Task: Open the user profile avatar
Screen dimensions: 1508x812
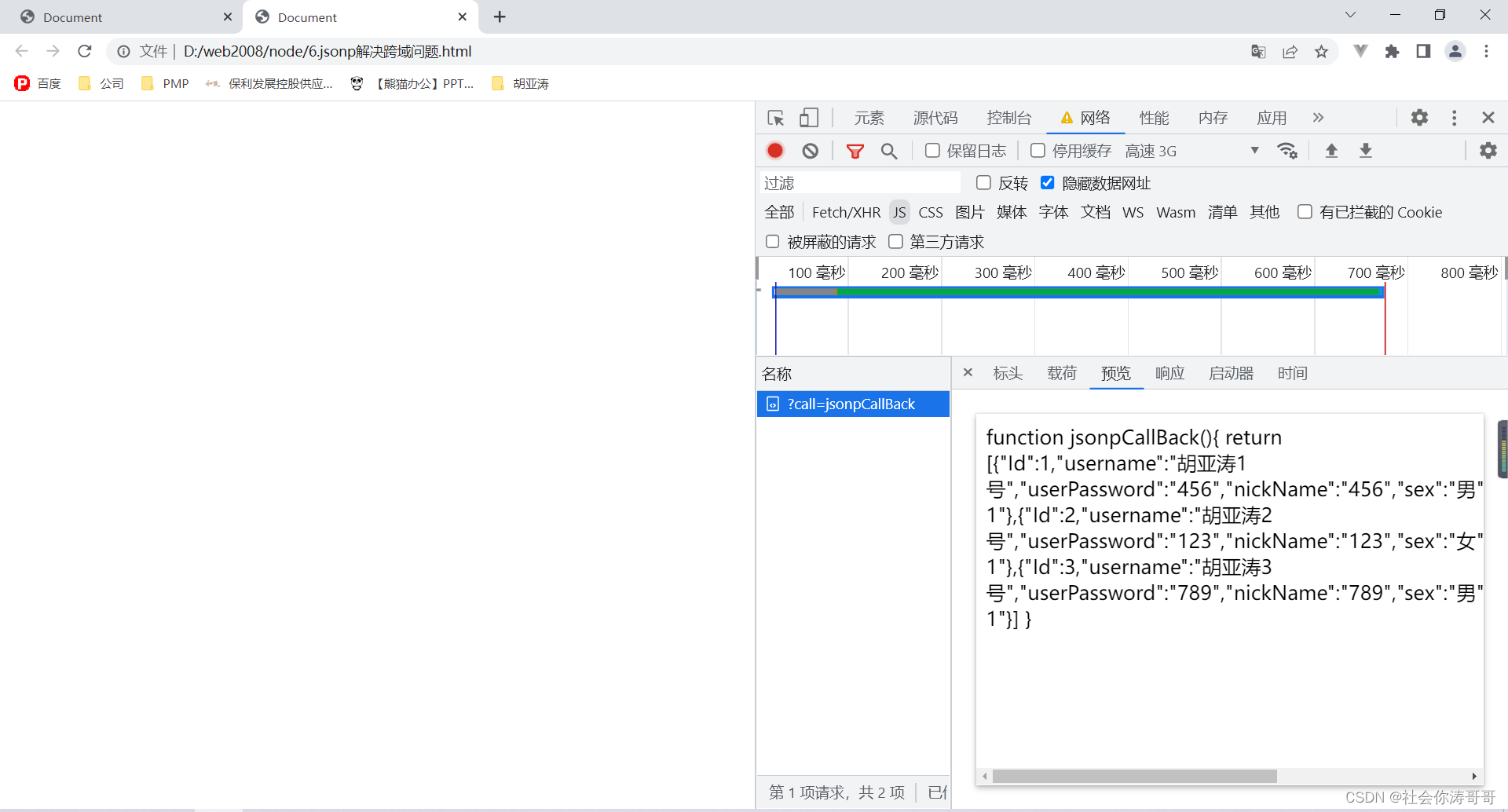Action: [x=1455, y=52]
